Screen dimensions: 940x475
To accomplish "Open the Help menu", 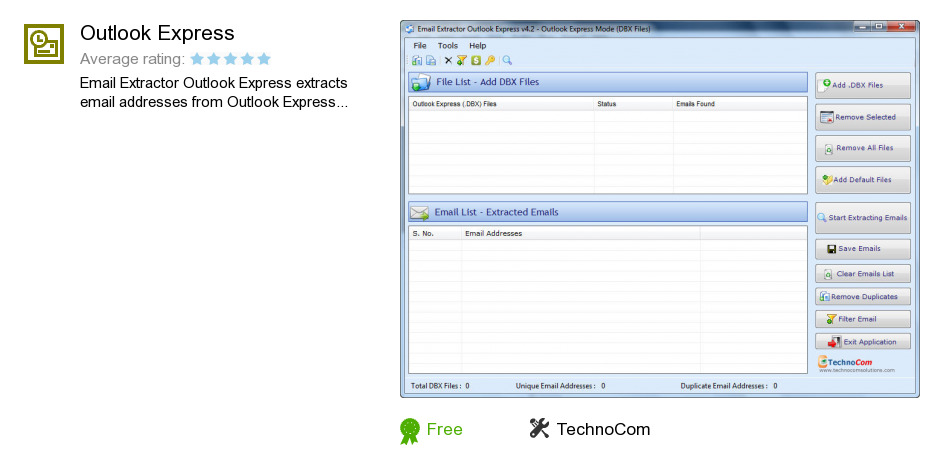I will (478, 46).
